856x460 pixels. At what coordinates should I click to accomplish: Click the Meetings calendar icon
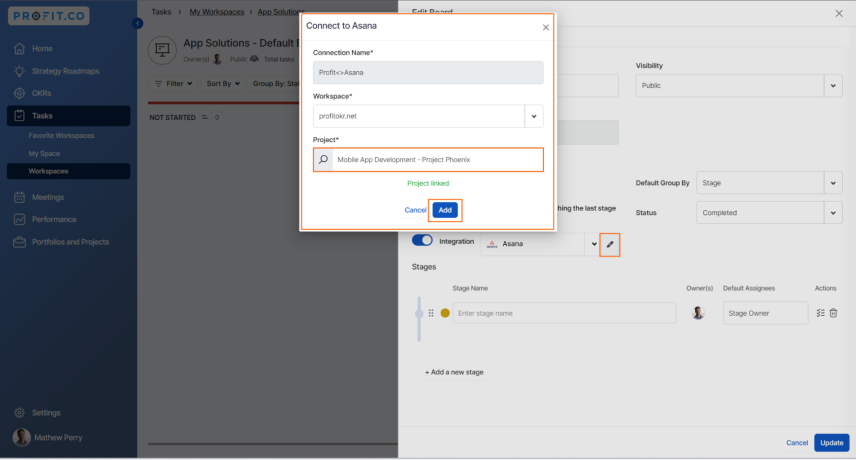19,197
